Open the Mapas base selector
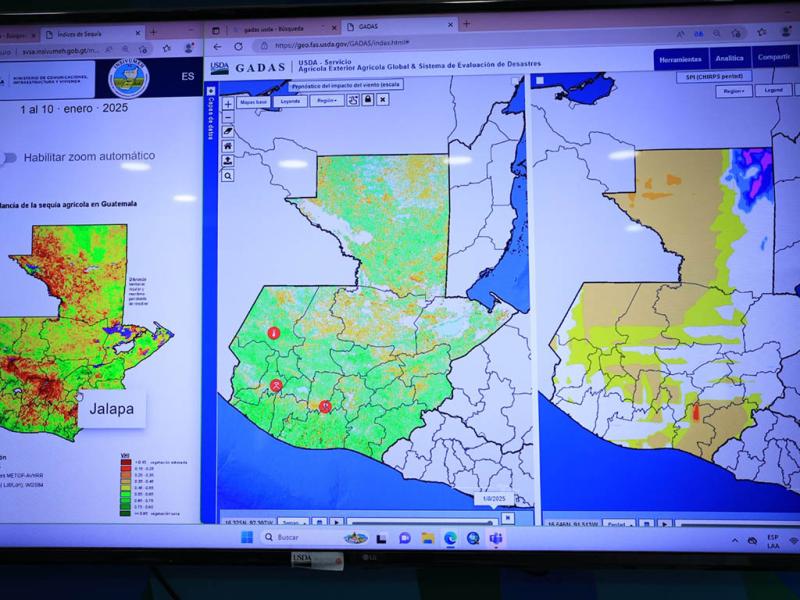The width and height of the screenshot is (800, 600). coord(255,101)
